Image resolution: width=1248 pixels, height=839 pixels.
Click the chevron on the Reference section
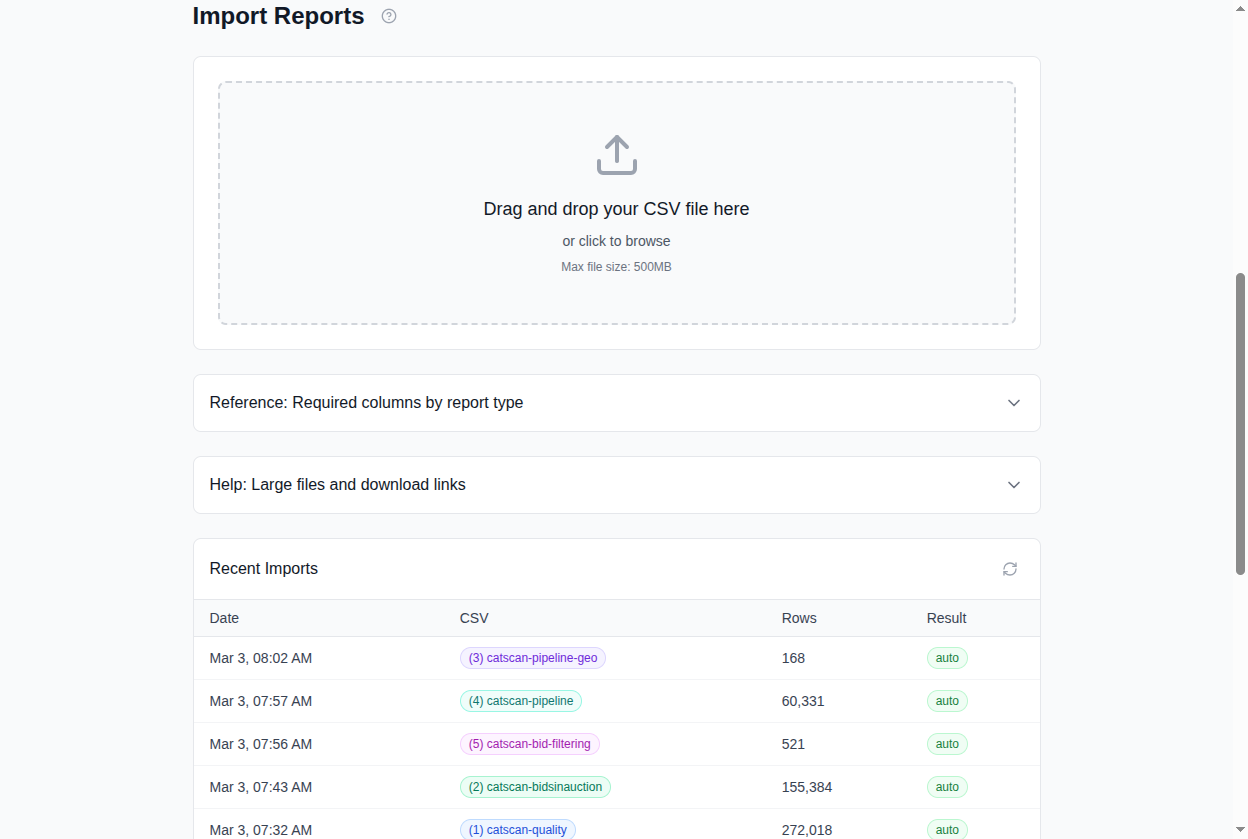point(1013,403)
